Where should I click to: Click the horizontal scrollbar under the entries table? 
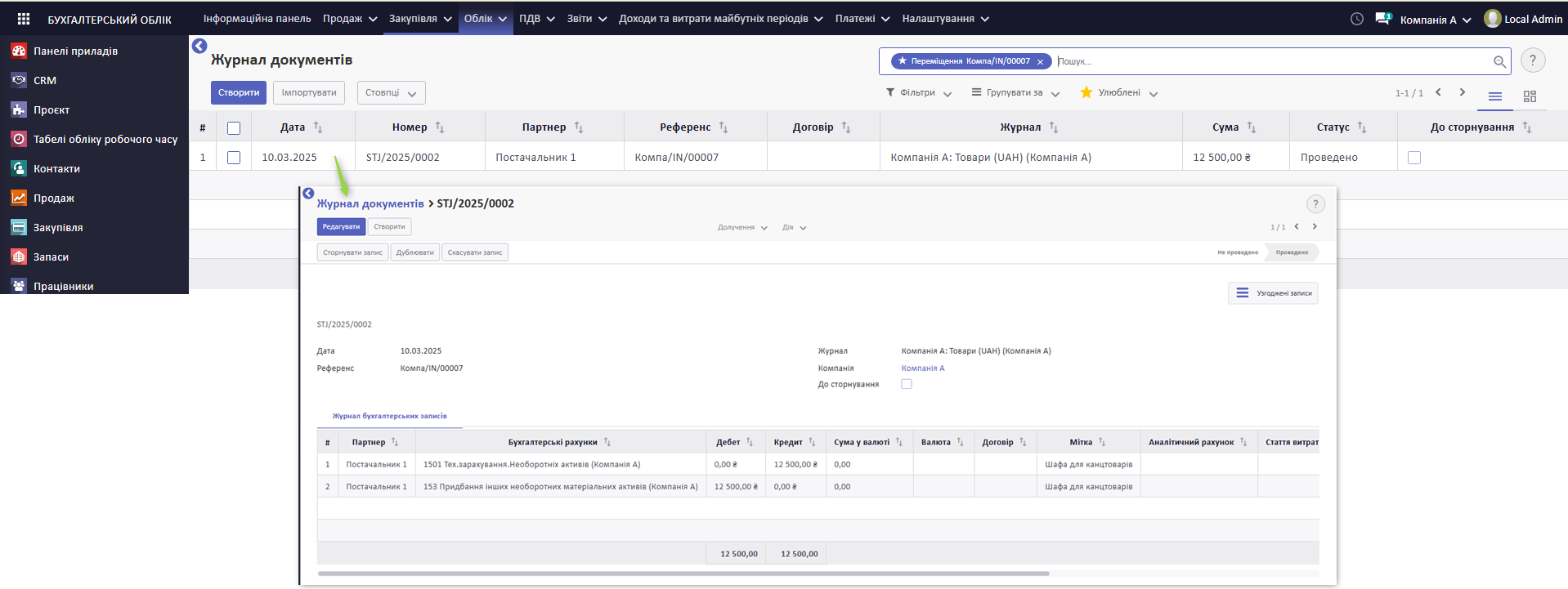click(683, 573)
